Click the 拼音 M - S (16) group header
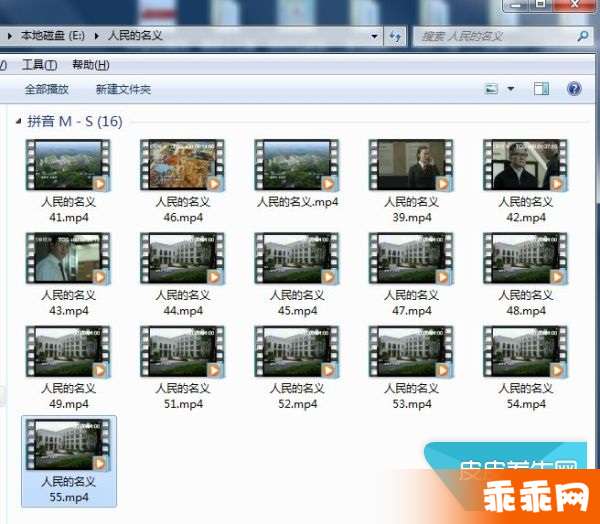 tap(75, 121)
